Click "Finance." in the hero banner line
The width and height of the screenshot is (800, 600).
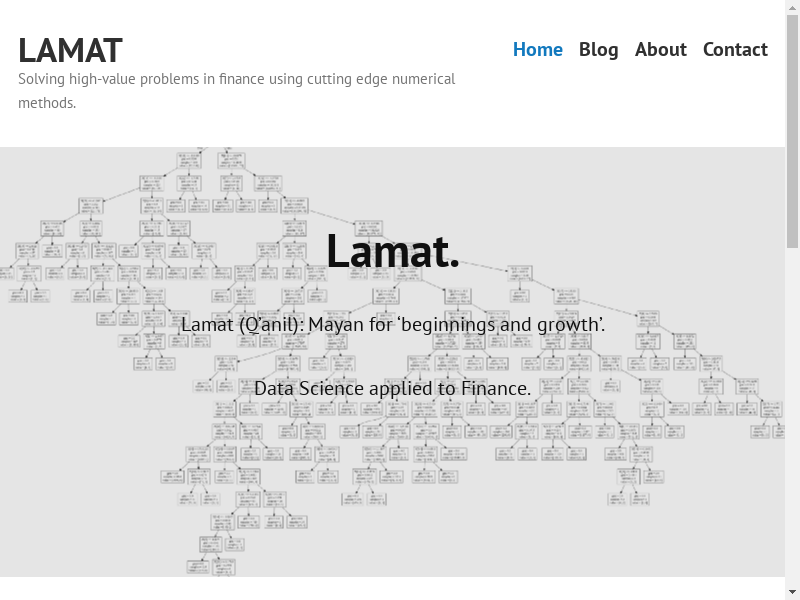[x=496, y=388]
